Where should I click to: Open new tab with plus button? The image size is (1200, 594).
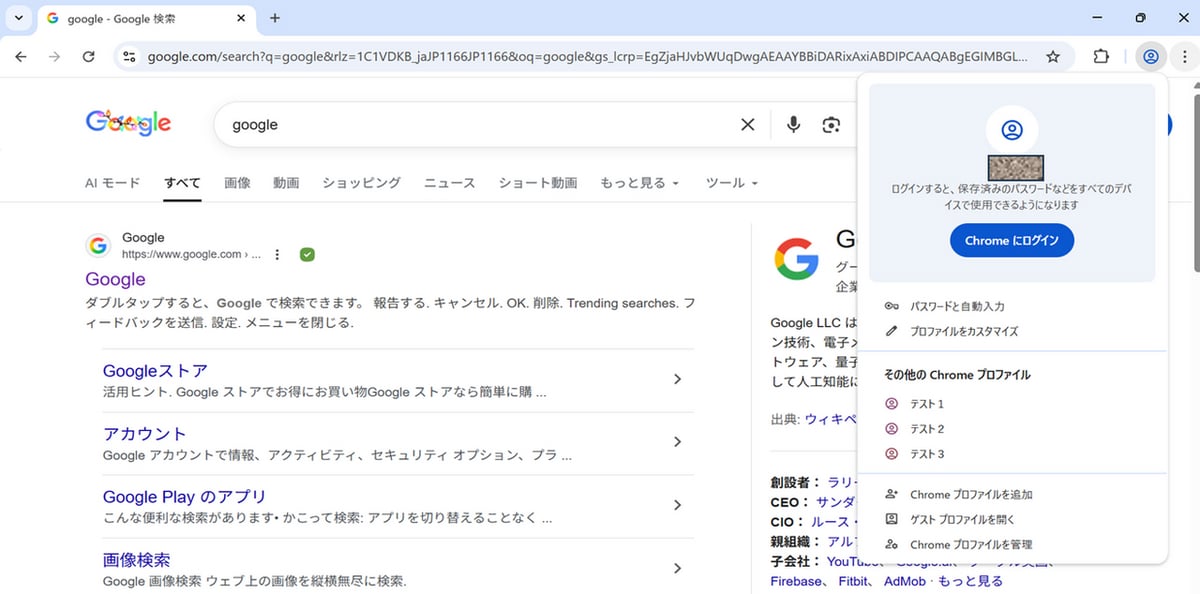tap(275, 18)
